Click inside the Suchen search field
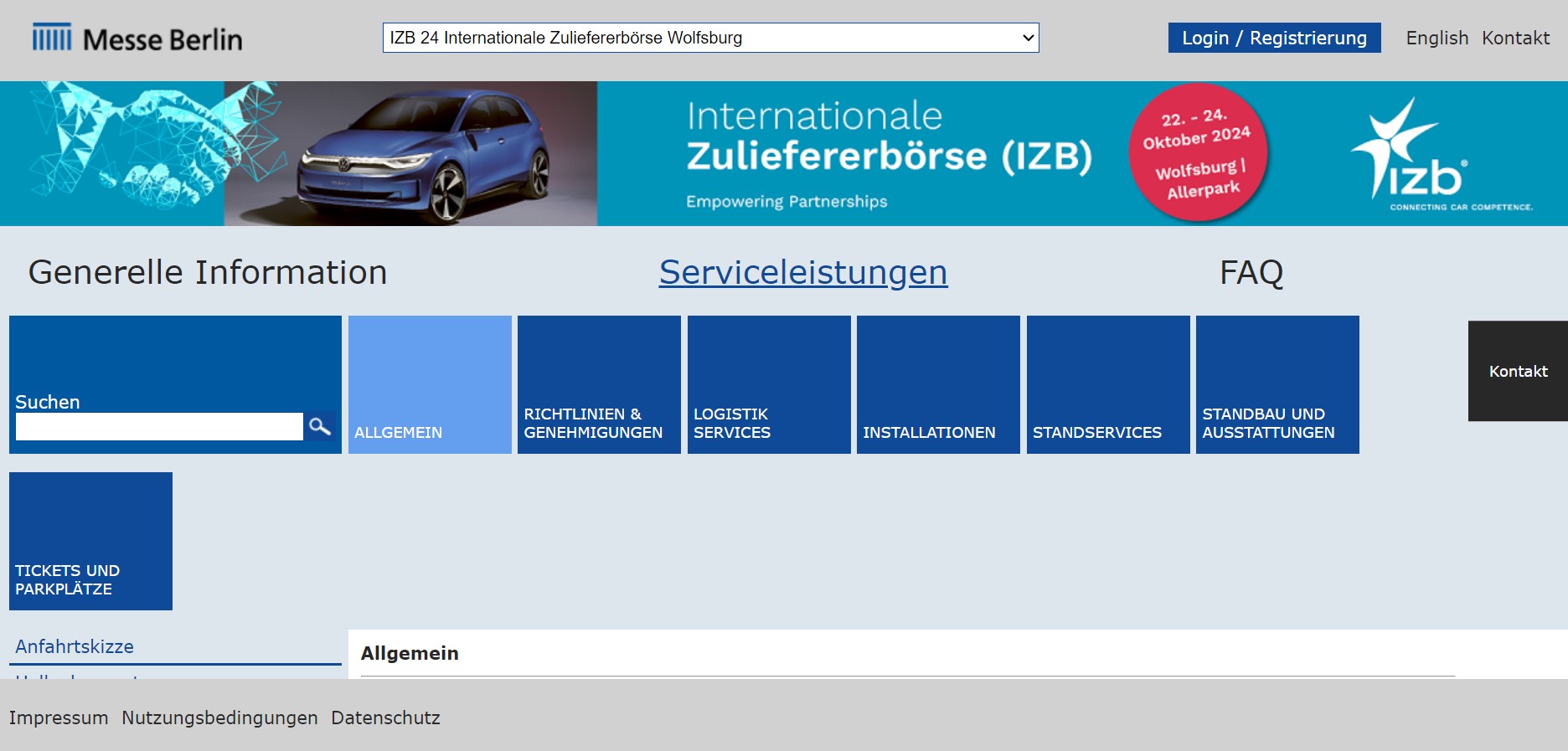Viewport: 1568px width, 751px height. (159, 427)
